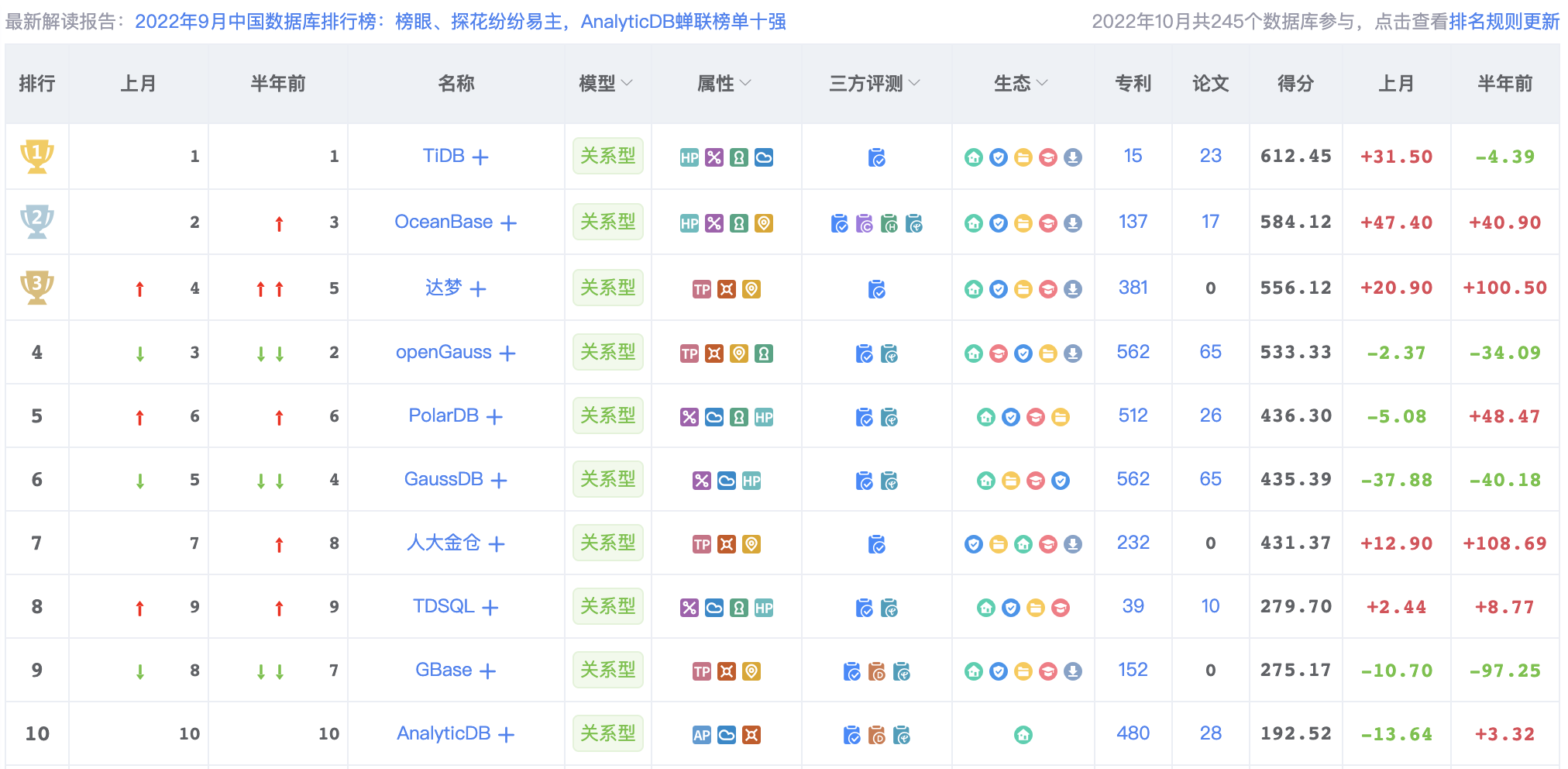Expand OceanBase with its plus icon
1568x769 pixels.
click(508, 223)
